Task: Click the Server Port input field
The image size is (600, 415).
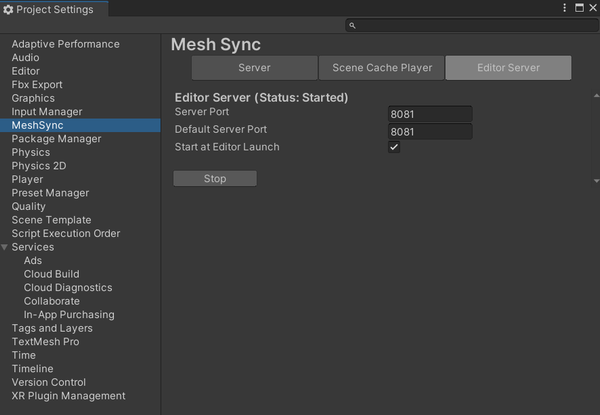Action: click(430, 115)
